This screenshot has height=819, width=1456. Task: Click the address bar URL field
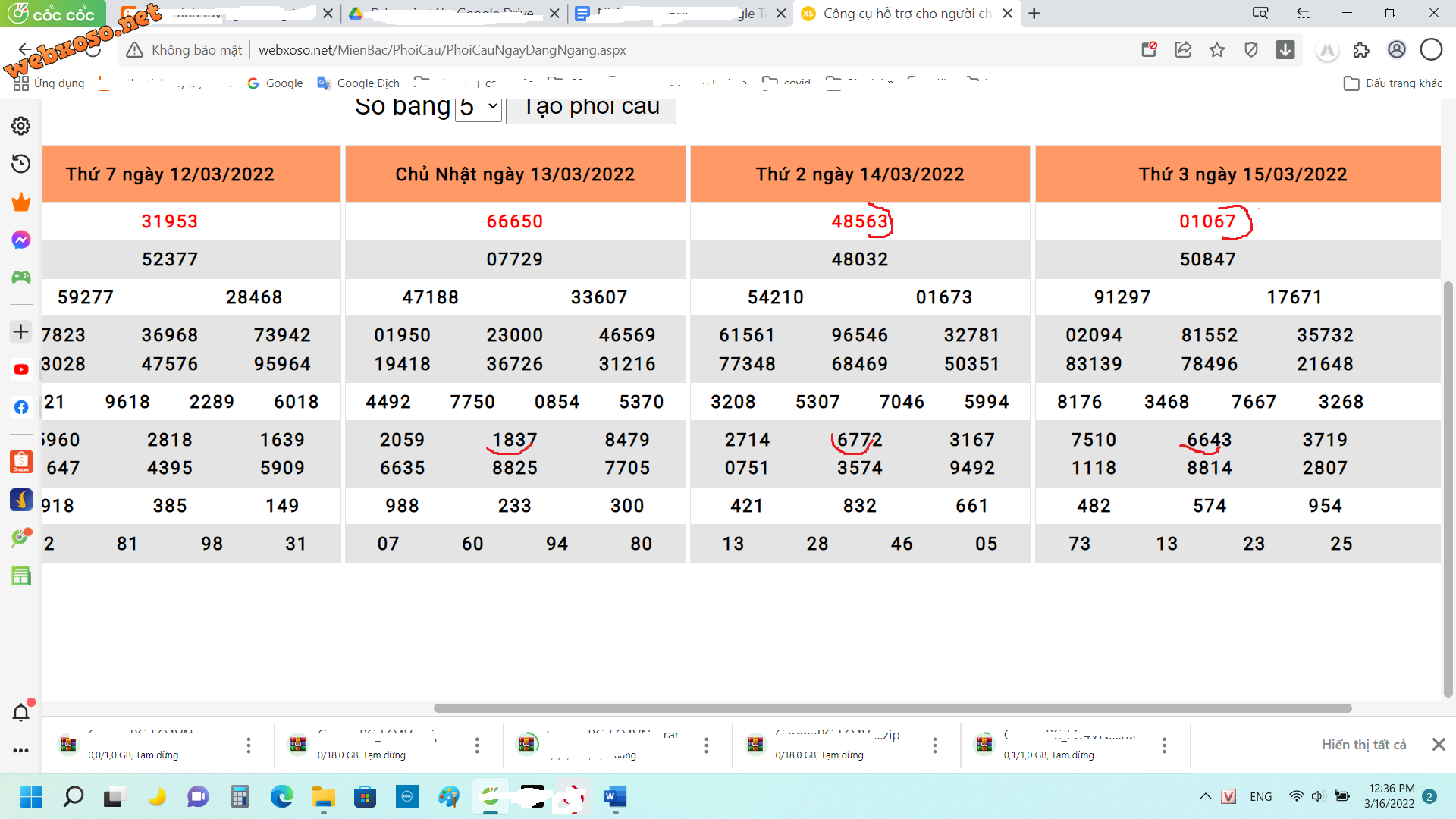pos(442,50)
